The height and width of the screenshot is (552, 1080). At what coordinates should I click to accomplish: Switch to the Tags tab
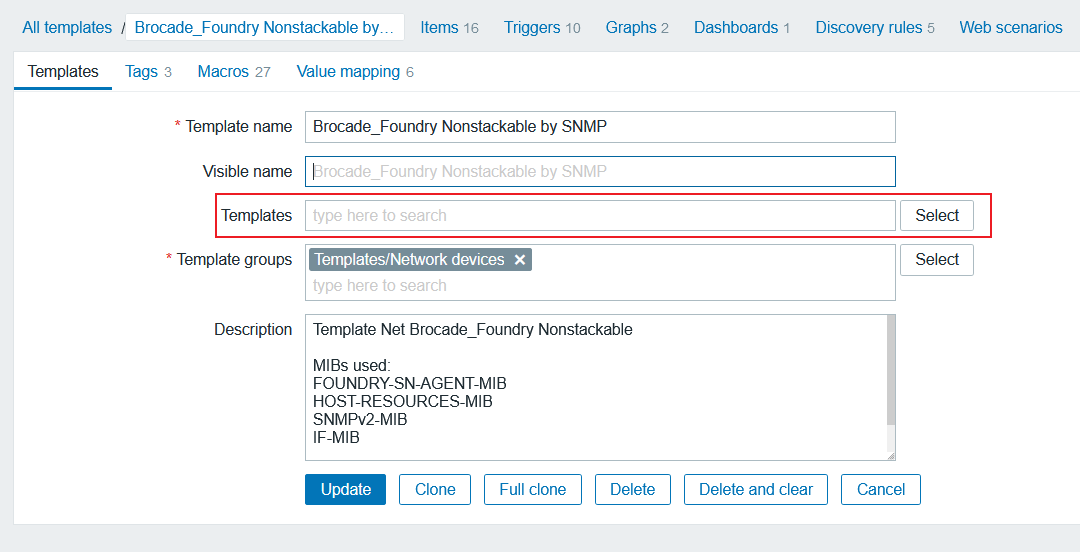click(148, 72)
